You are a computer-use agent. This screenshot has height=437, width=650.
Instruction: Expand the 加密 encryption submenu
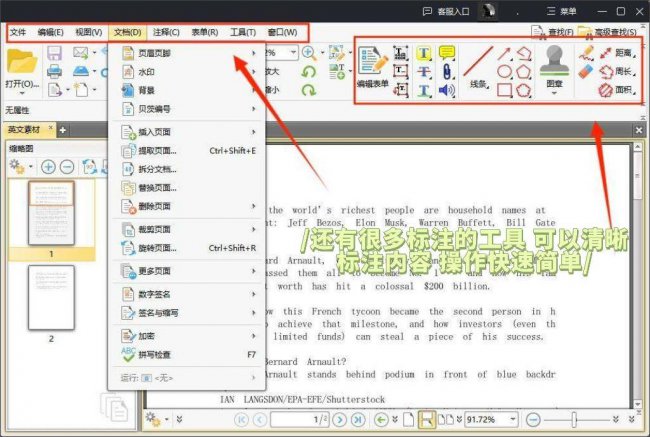coord(189,336)
